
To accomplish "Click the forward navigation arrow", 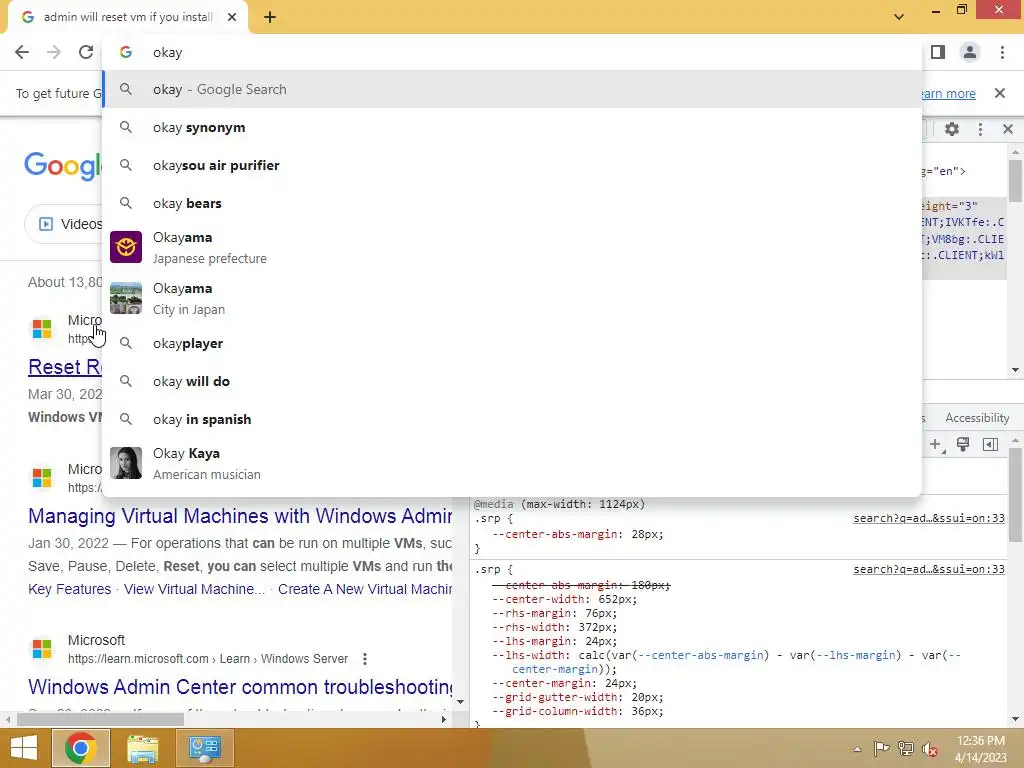I will click(x=54, y=52).
